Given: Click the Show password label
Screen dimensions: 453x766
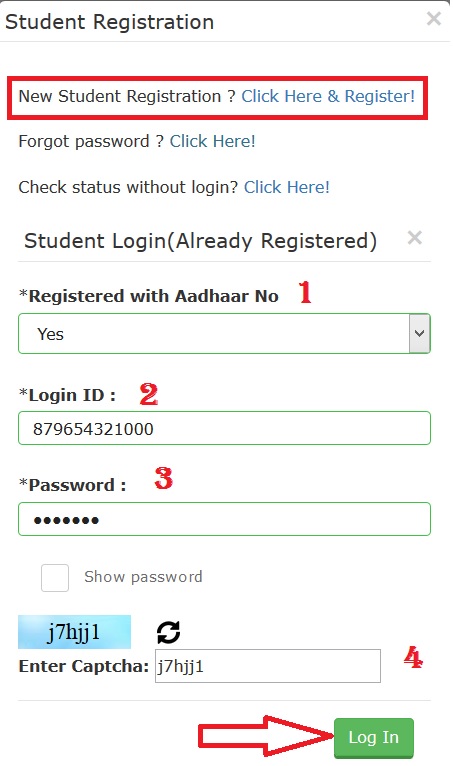Looking at the screenshot, I should pos(143,577).
